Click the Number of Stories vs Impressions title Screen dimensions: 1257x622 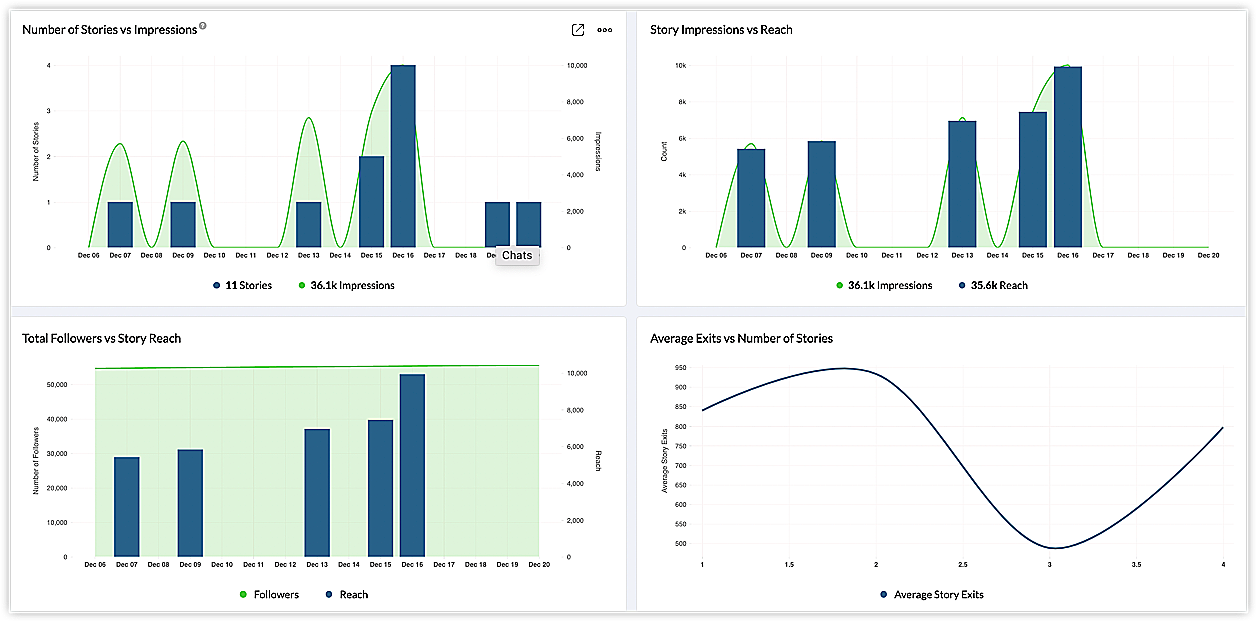pyautogui.click(x=110, y=30)
